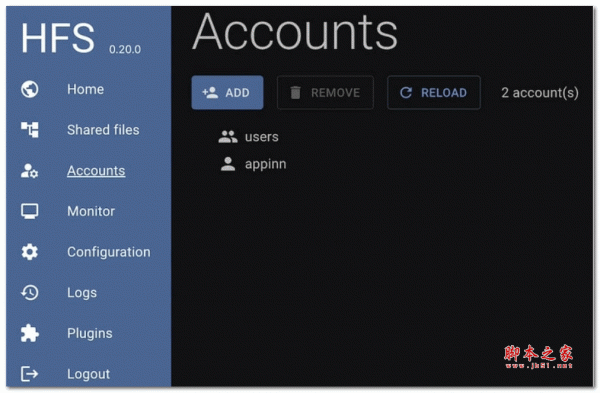Choose Logout in the sidebar
Image resolution: width=600 pixels, height=393 pixels.
[x=88, y=374]
